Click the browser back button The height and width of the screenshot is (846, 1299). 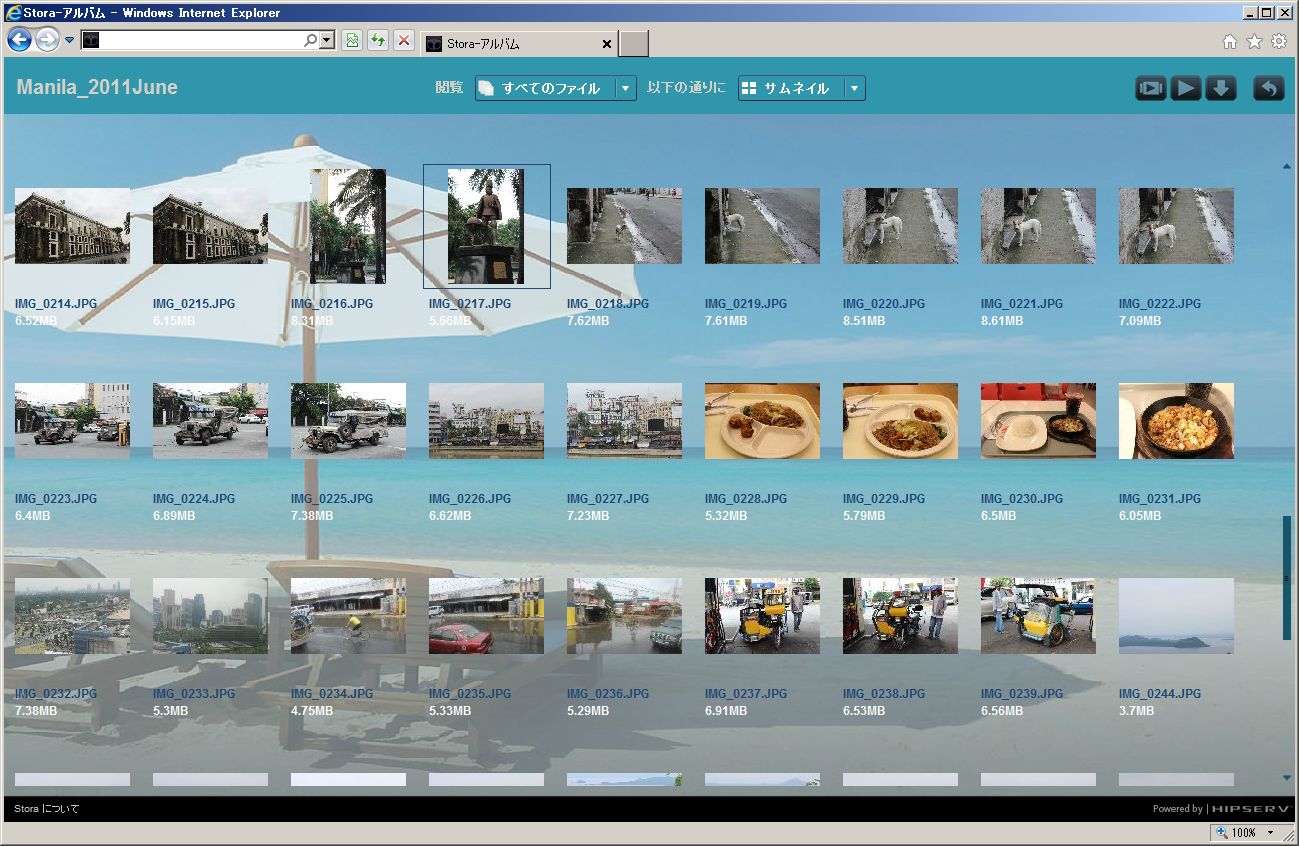click(x=19, y=40)
